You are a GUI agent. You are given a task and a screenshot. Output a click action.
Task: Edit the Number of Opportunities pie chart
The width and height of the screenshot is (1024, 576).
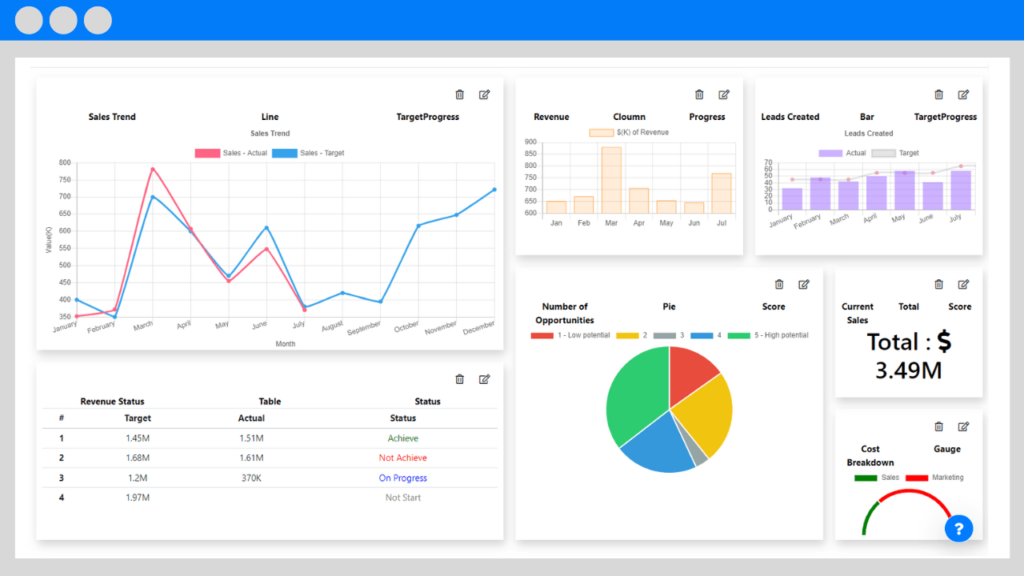pos(804,285)
